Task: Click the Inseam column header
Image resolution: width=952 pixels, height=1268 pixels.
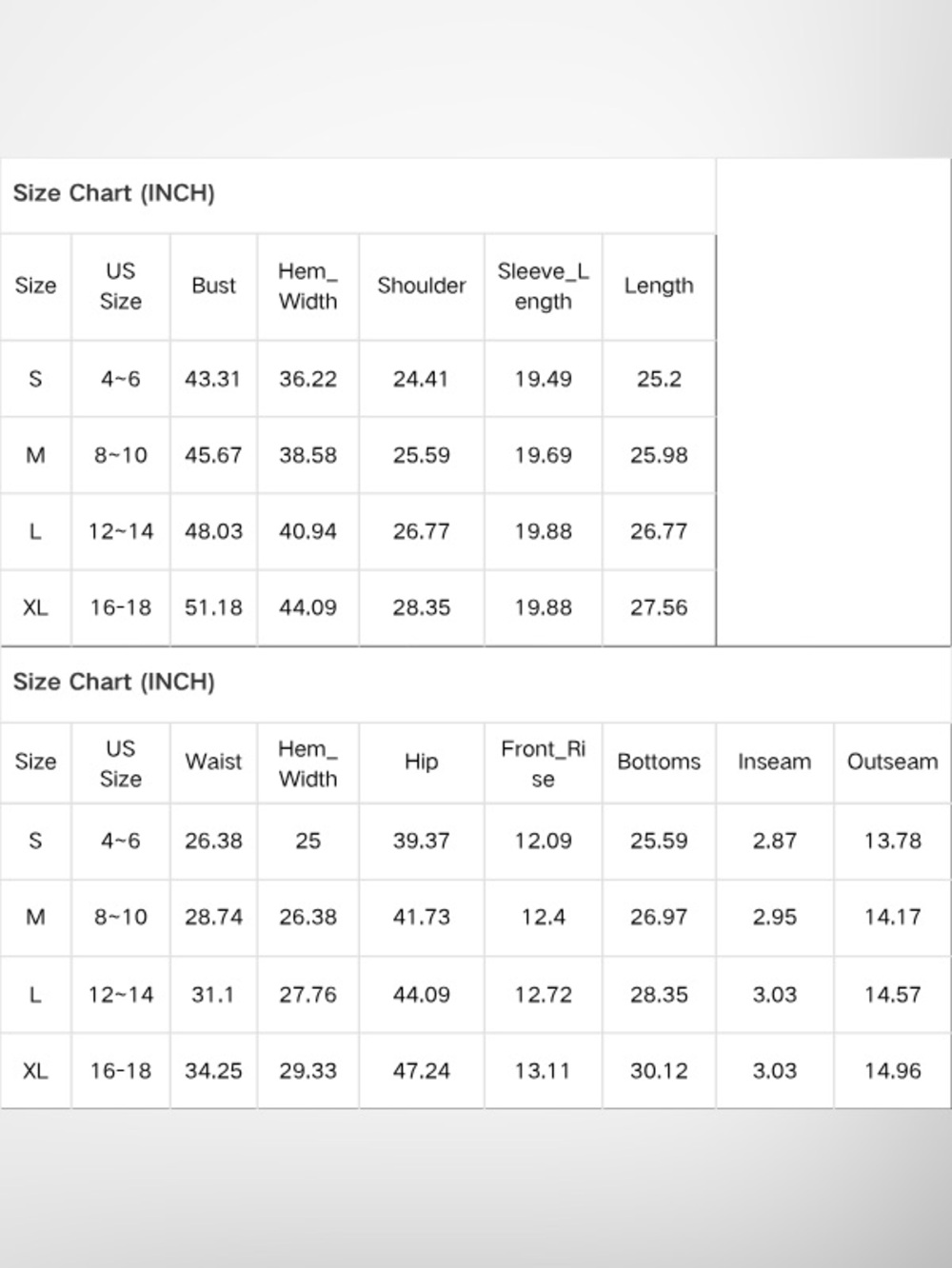Action: 774,762
